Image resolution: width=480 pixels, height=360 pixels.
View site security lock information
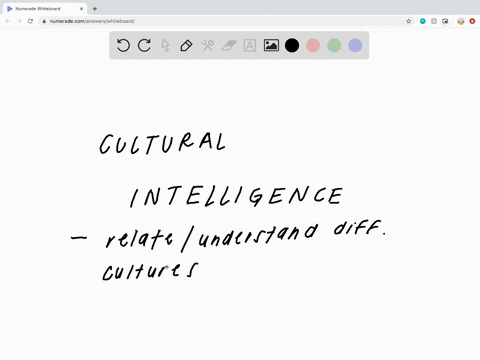coord(44,21)
